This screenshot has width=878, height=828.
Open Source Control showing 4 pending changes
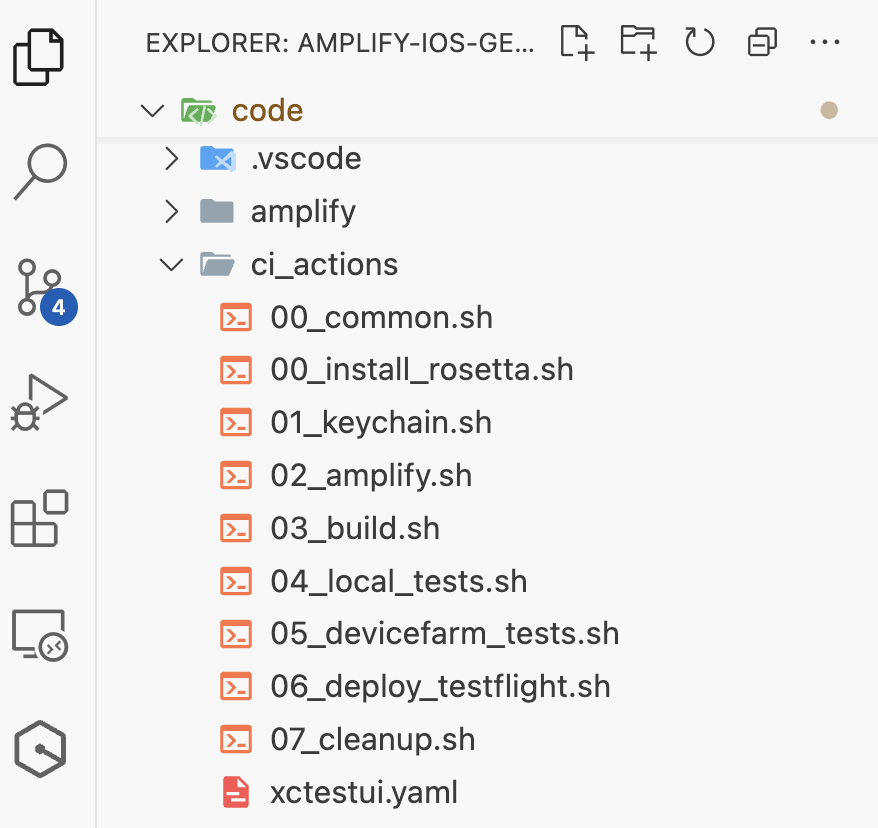click(40, 285)
